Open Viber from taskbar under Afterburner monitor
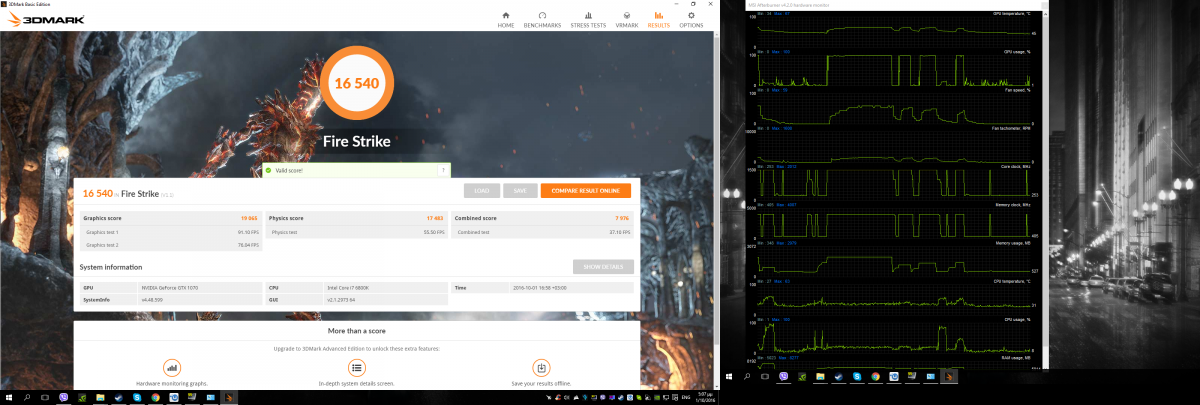The height and width of the screenshot is (405, 1200). (x=784, y=377)
